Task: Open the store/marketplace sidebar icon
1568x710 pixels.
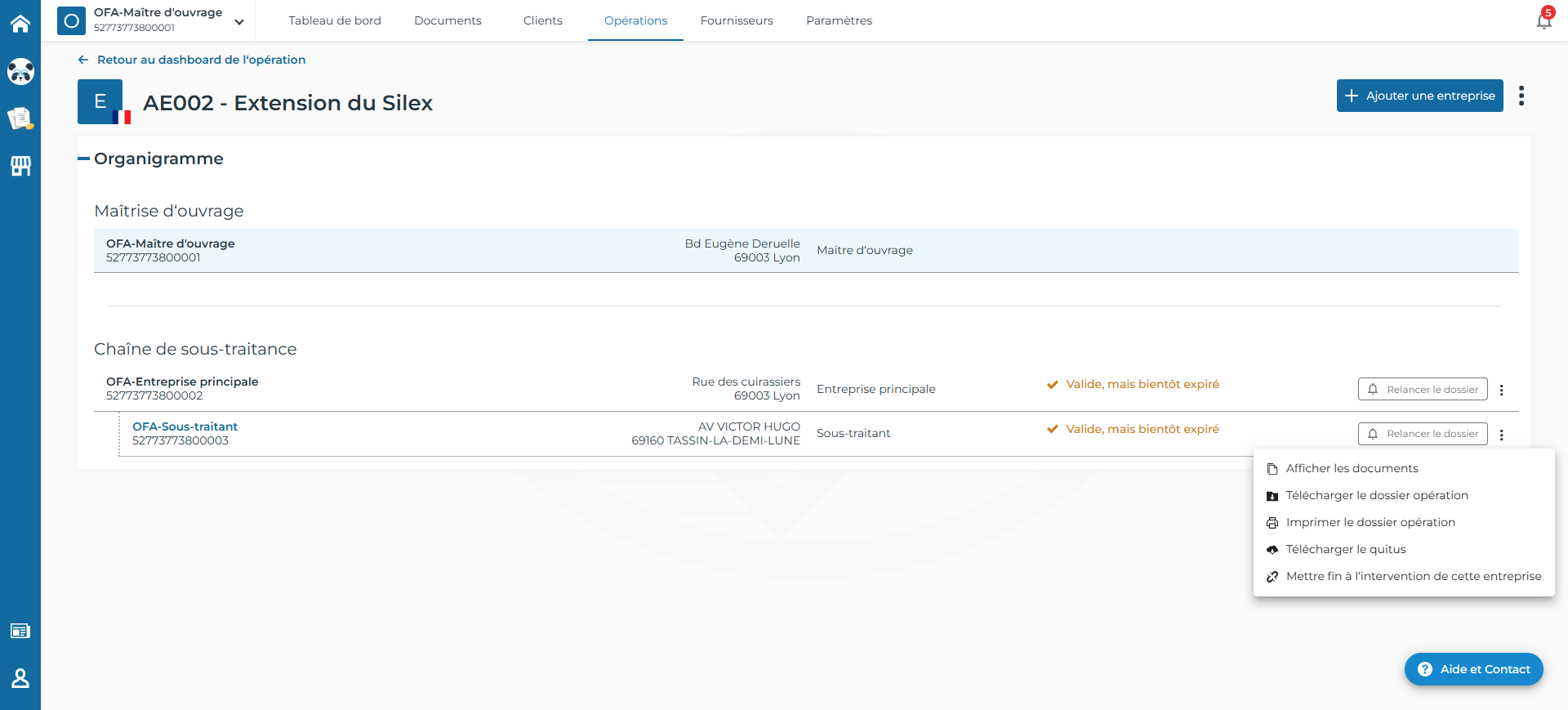Action: pos(20,167)
